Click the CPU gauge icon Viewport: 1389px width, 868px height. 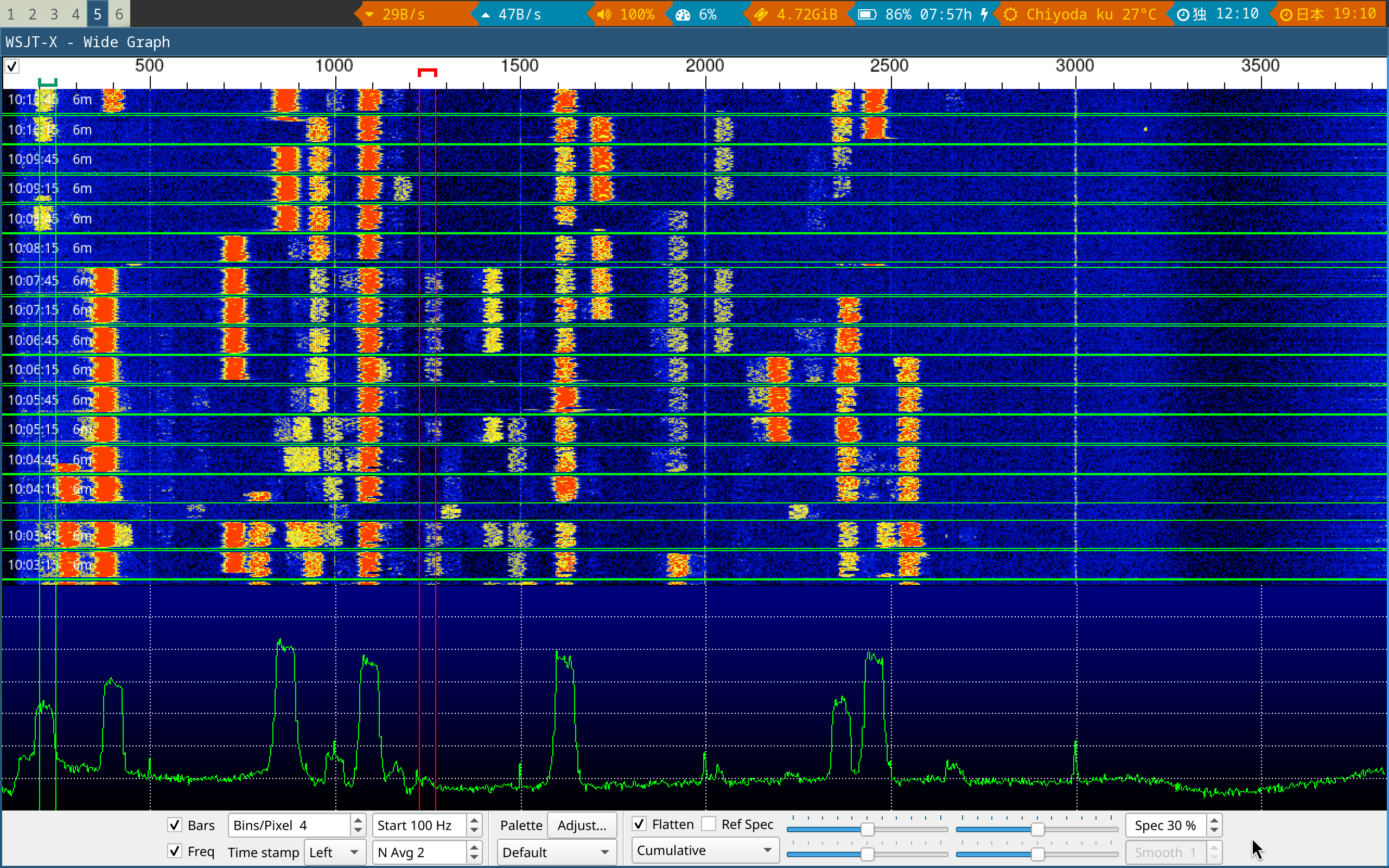pyautogui.click(x=683, y=14)
